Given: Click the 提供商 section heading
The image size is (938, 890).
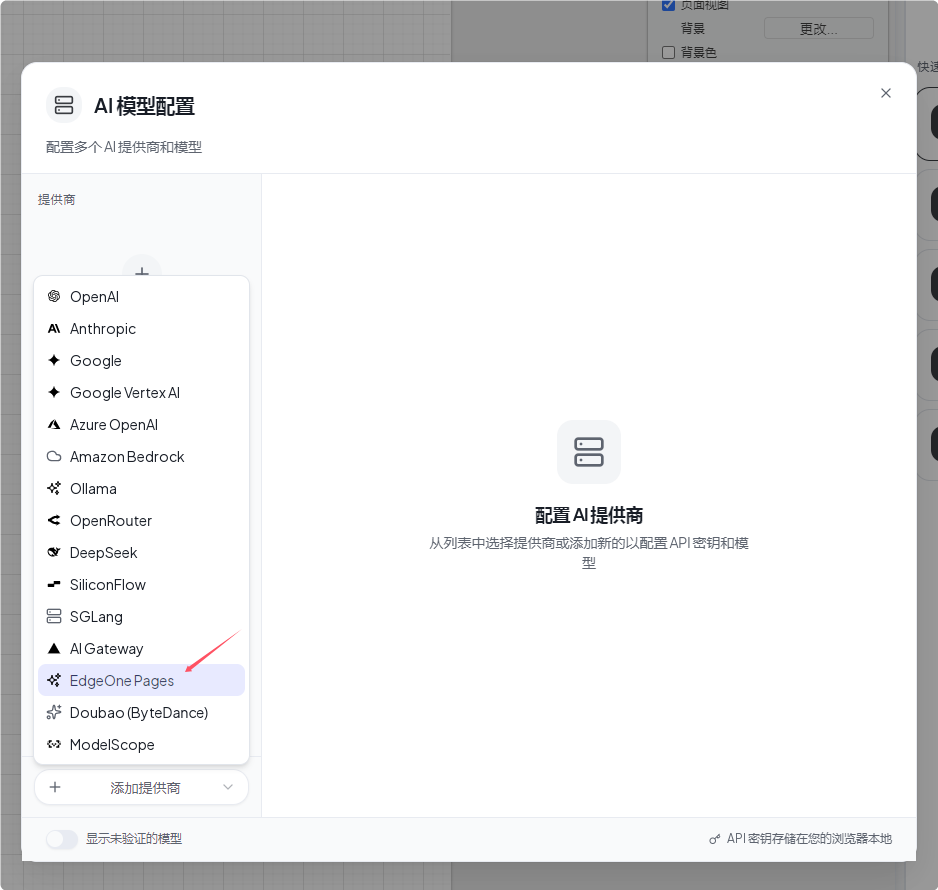Looking at the screenshot, I should pyautogui.click(x=56, y=200).
